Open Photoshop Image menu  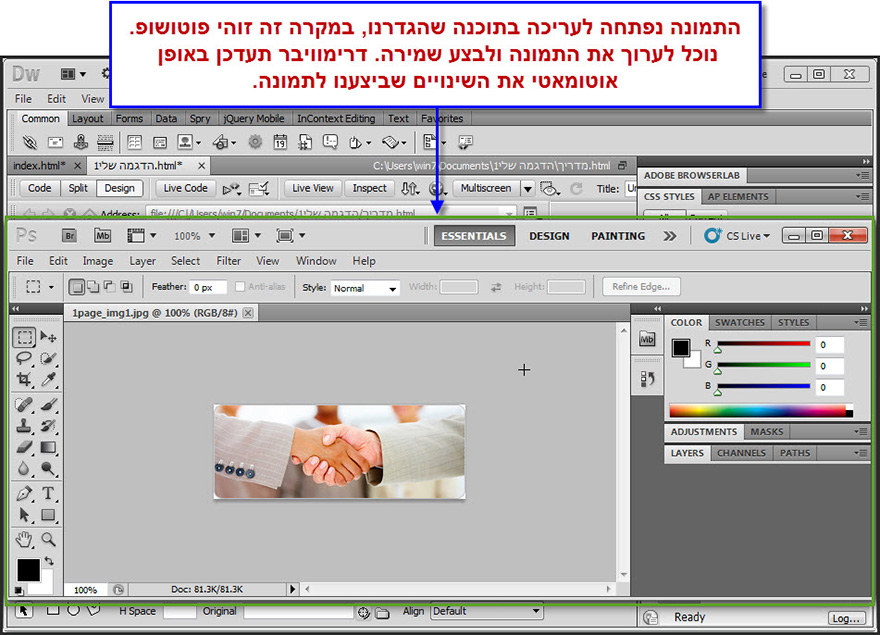98,261
